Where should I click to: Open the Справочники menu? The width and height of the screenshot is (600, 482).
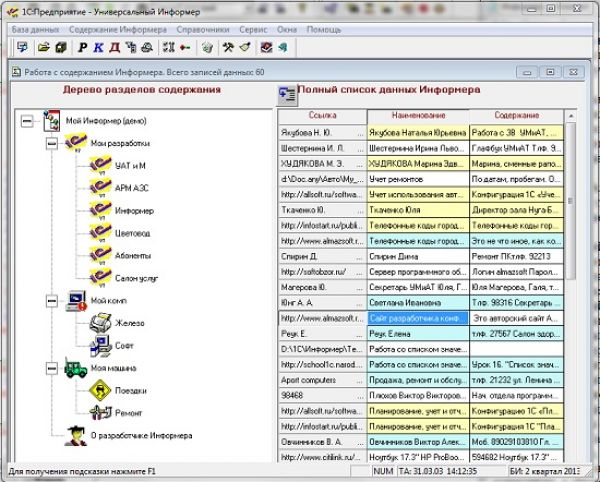pyautogui.click(x=202, y=30)
